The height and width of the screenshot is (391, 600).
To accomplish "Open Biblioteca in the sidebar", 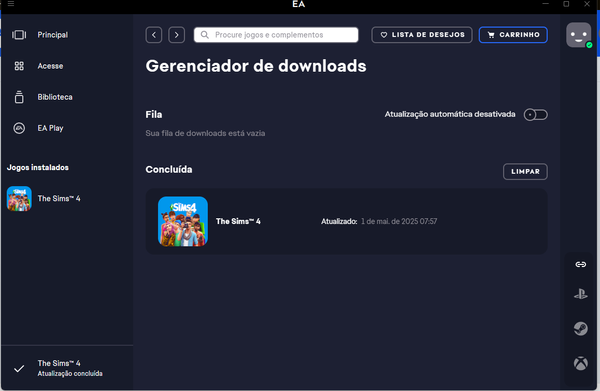I will coord(55,97).
